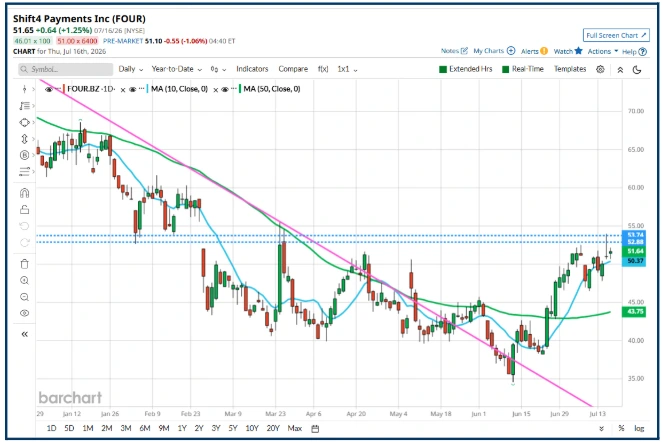Open the Year-to-Date period dropdown
The height and width of the screenshot is (442, 662).
[x=176, y=69]
